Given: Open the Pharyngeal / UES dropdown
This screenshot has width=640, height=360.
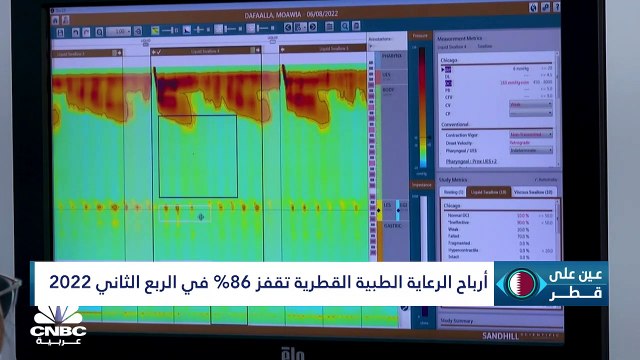Looking at the screenshot, I should (x=531, y=150).
